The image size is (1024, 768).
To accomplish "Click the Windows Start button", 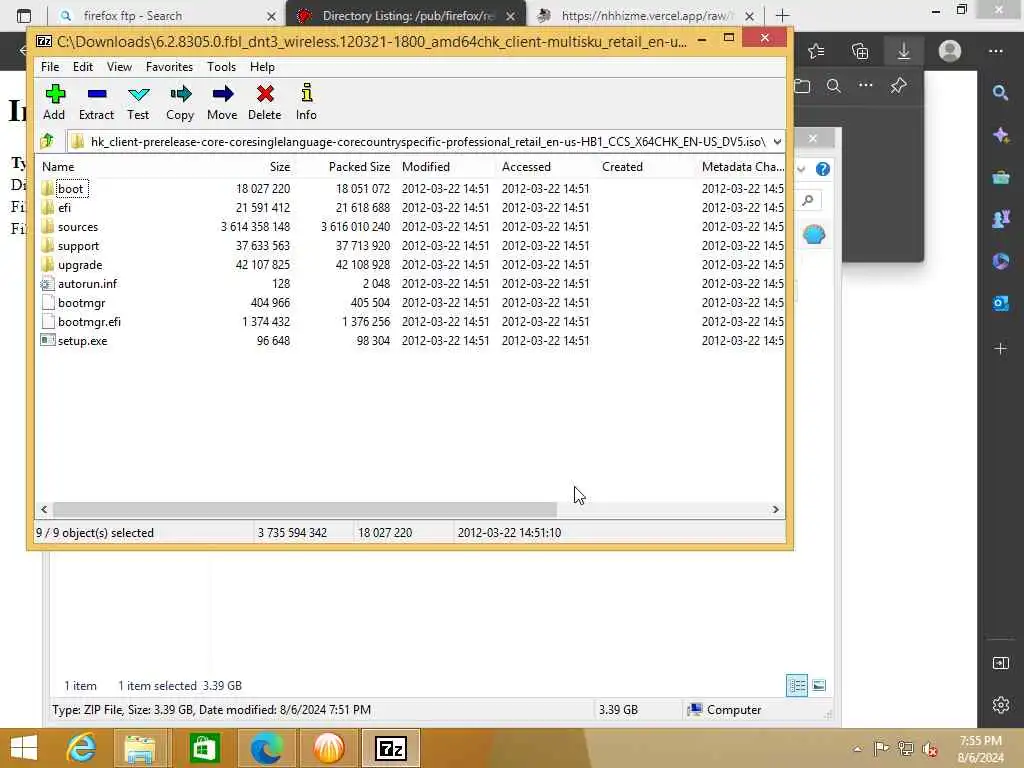I will point(24,748).
